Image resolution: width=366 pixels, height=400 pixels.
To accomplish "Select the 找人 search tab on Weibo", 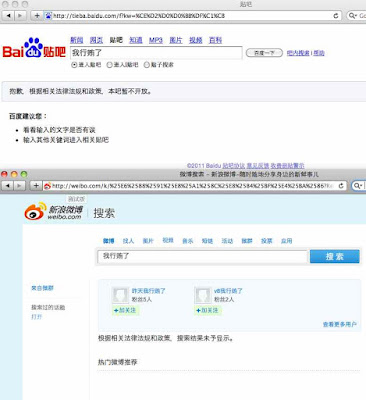I will click(x=128, y=241).
